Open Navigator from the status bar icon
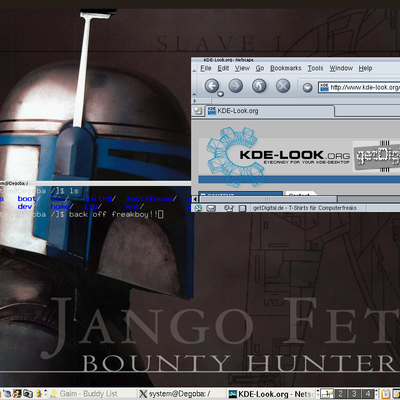Screen dimensions: 400x400 tap(198, 208)
